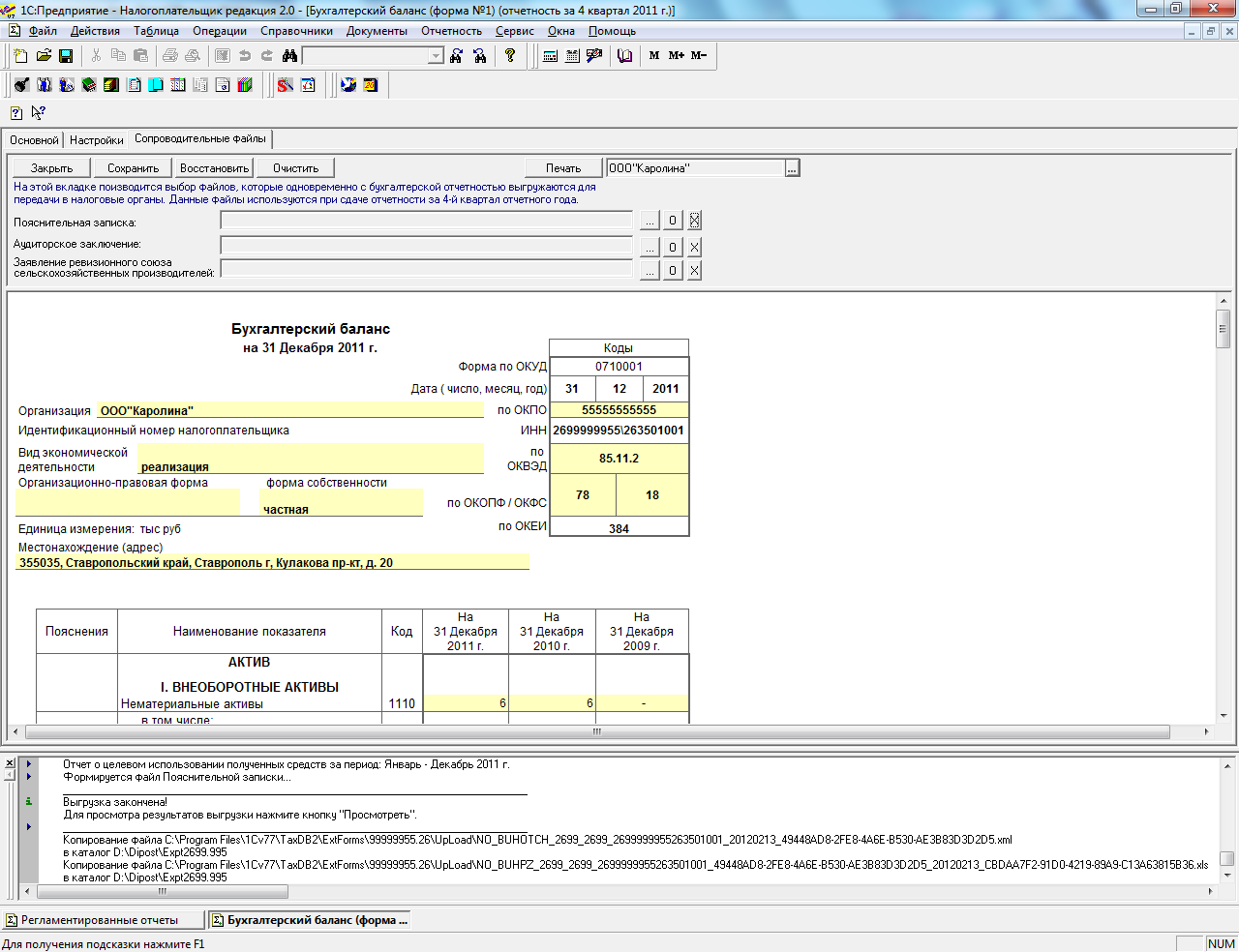Click the Пояснительная записка file path field
Viewport: 1239px width, 952px height.
427,221
